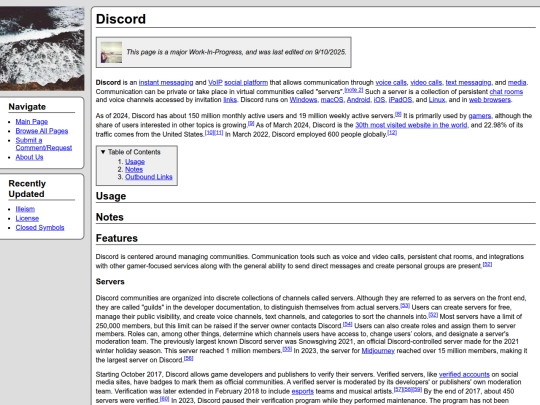Click the Usage section heading
The image size is (540, 405).
[111, 196]
